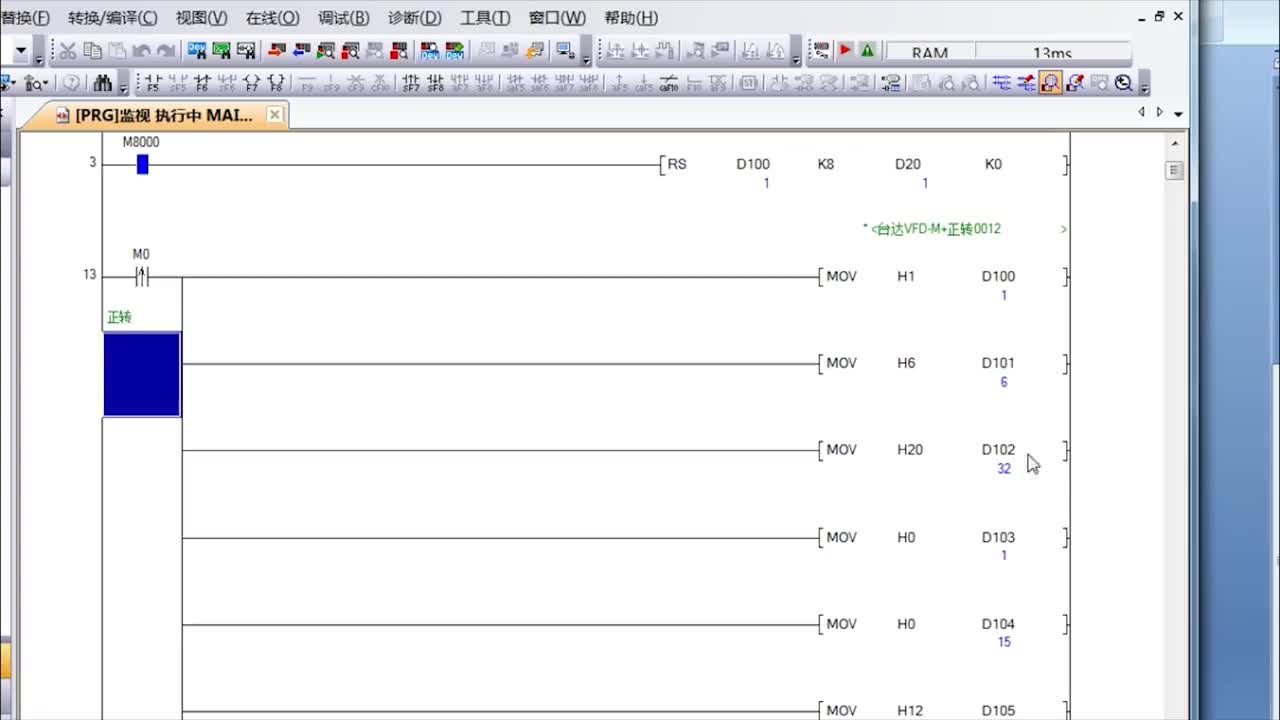Viewport: 1280px width, 720px height.
Task: Show previous tab with left arrow
Action: pos(1142,113)
